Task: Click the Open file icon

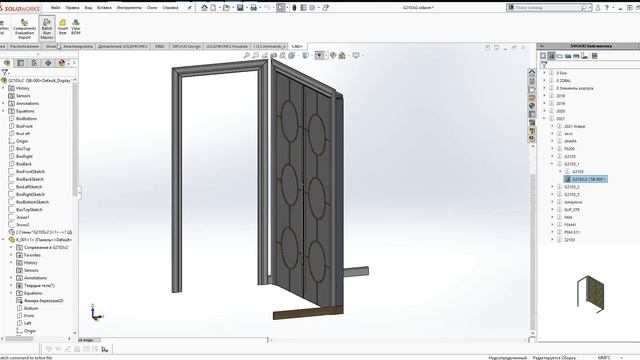Action: coord(226,7)
